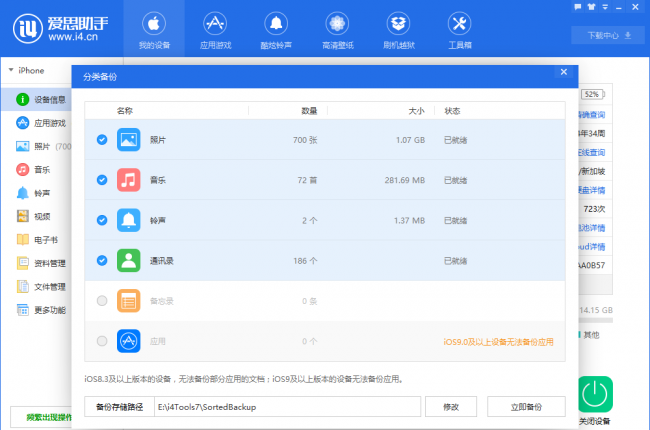650x430 pixels.
Task: Click the 通讯录 contact icon in the backup list
Action: click(129, 260)
